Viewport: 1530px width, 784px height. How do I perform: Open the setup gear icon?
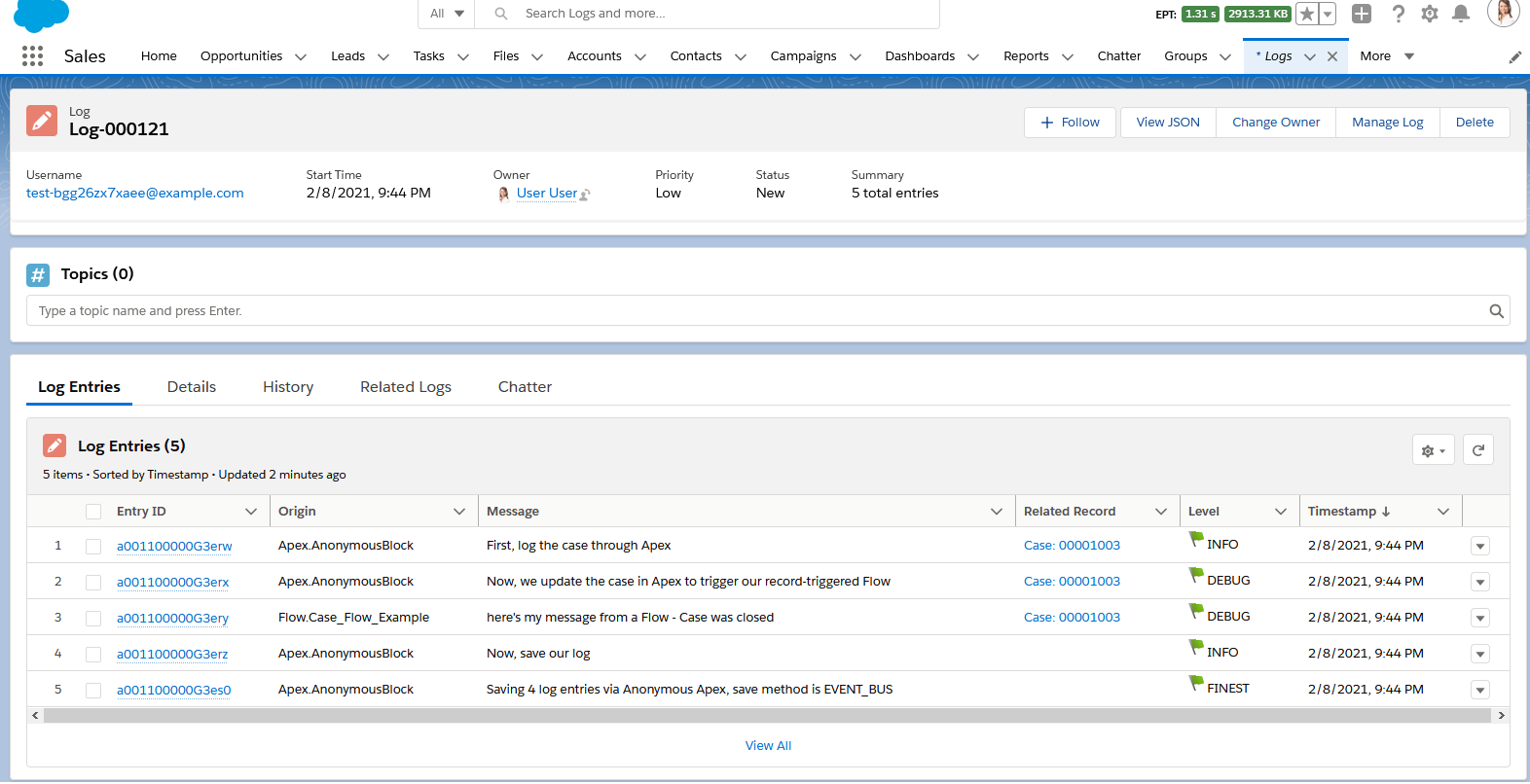tap(1429, 14)
